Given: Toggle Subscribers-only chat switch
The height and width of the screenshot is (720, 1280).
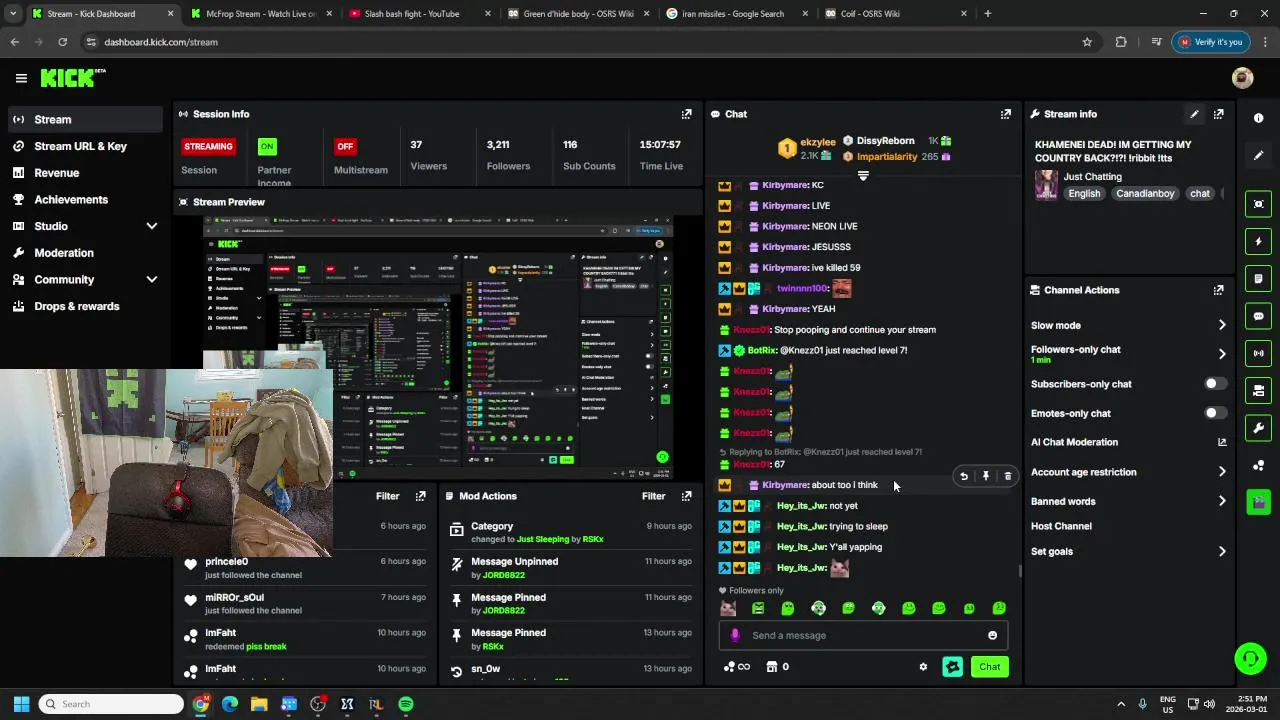Looking at the screenshot, I should 1215,384.
